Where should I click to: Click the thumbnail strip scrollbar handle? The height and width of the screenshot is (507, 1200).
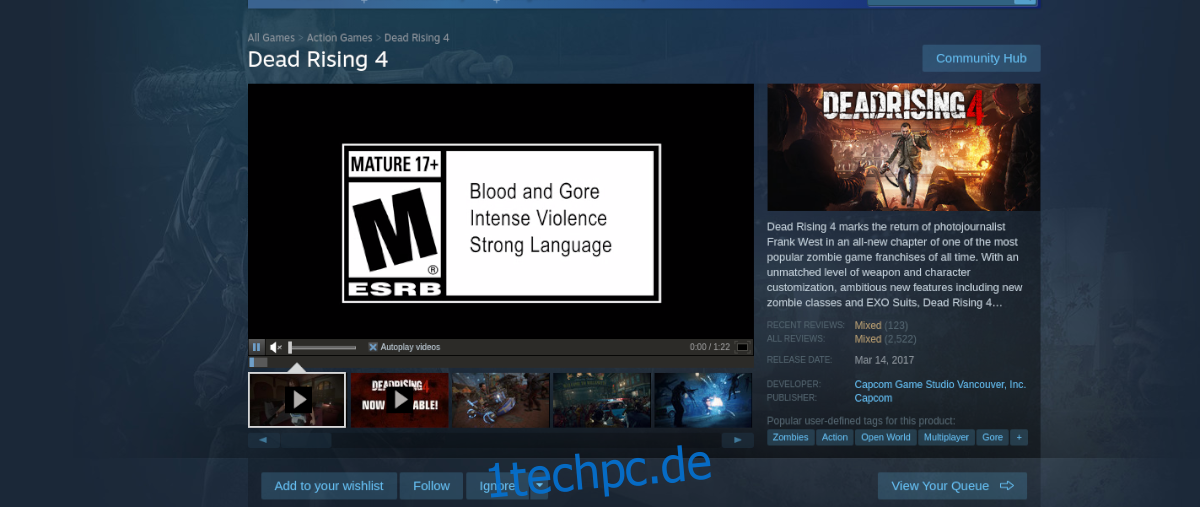click(x=305, y=440)
